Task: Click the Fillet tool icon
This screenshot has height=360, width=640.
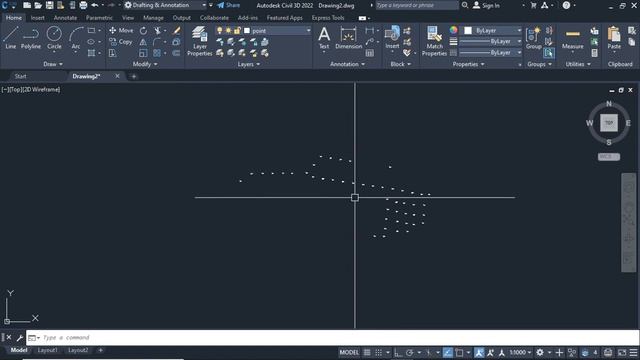Action: click(157, 42)
